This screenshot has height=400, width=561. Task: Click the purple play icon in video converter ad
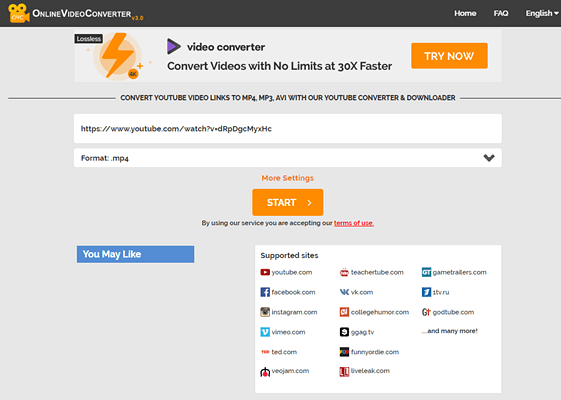tap(174, 47)
